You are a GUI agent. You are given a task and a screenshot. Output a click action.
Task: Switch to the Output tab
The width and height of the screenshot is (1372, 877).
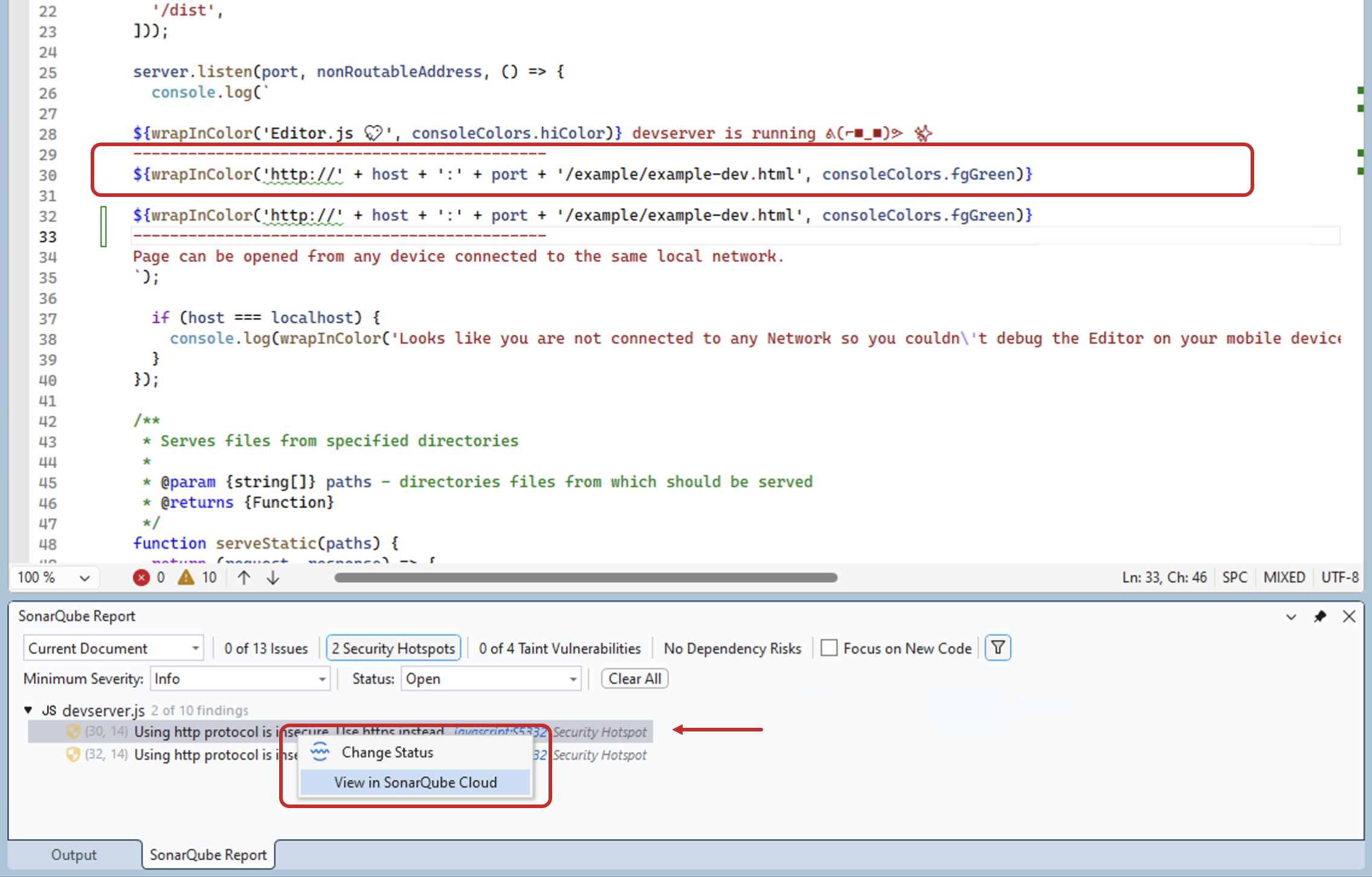(74, 854)
